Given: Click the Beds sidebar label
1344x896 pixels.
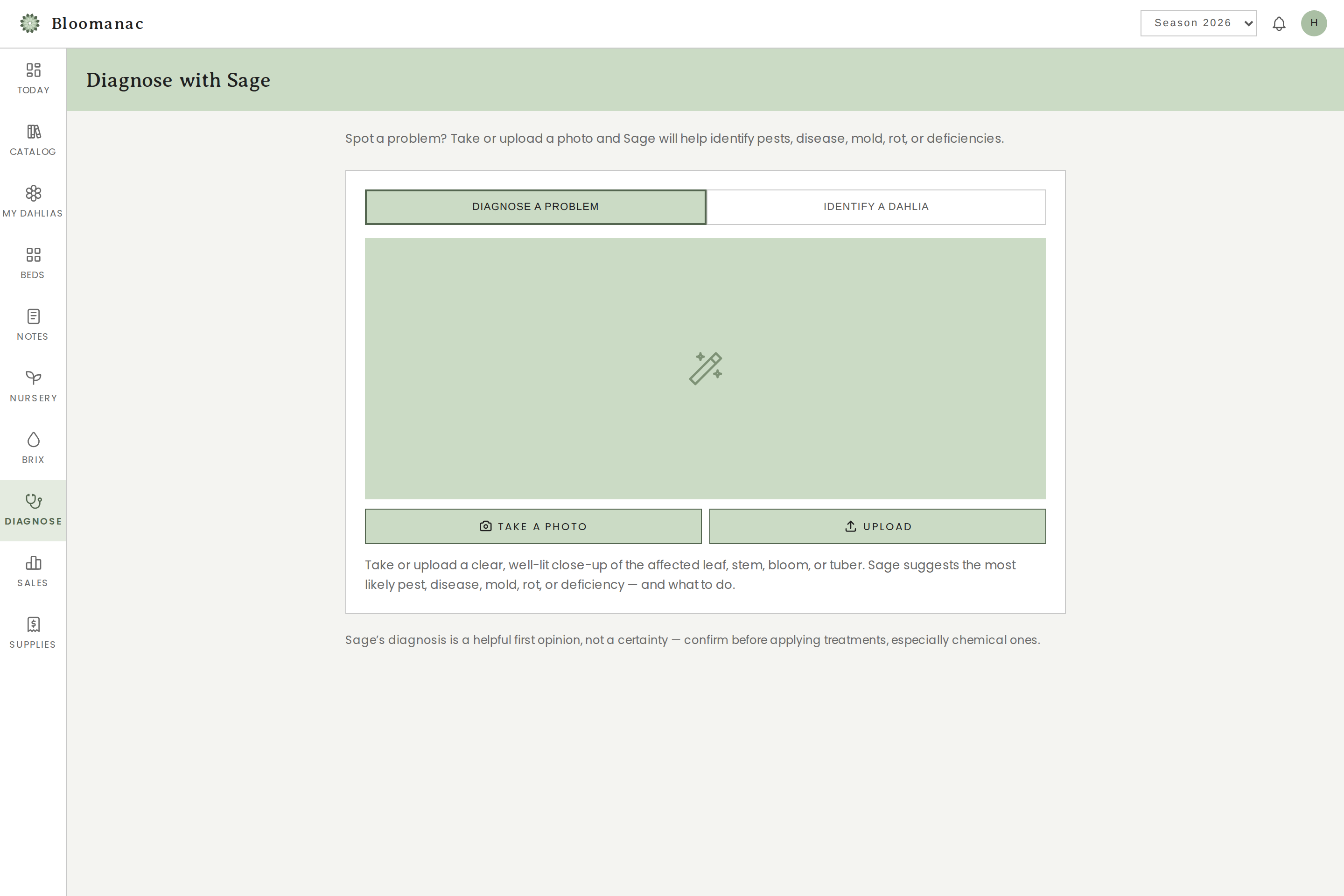Looking at the screenshot, I should click(33, 275).
